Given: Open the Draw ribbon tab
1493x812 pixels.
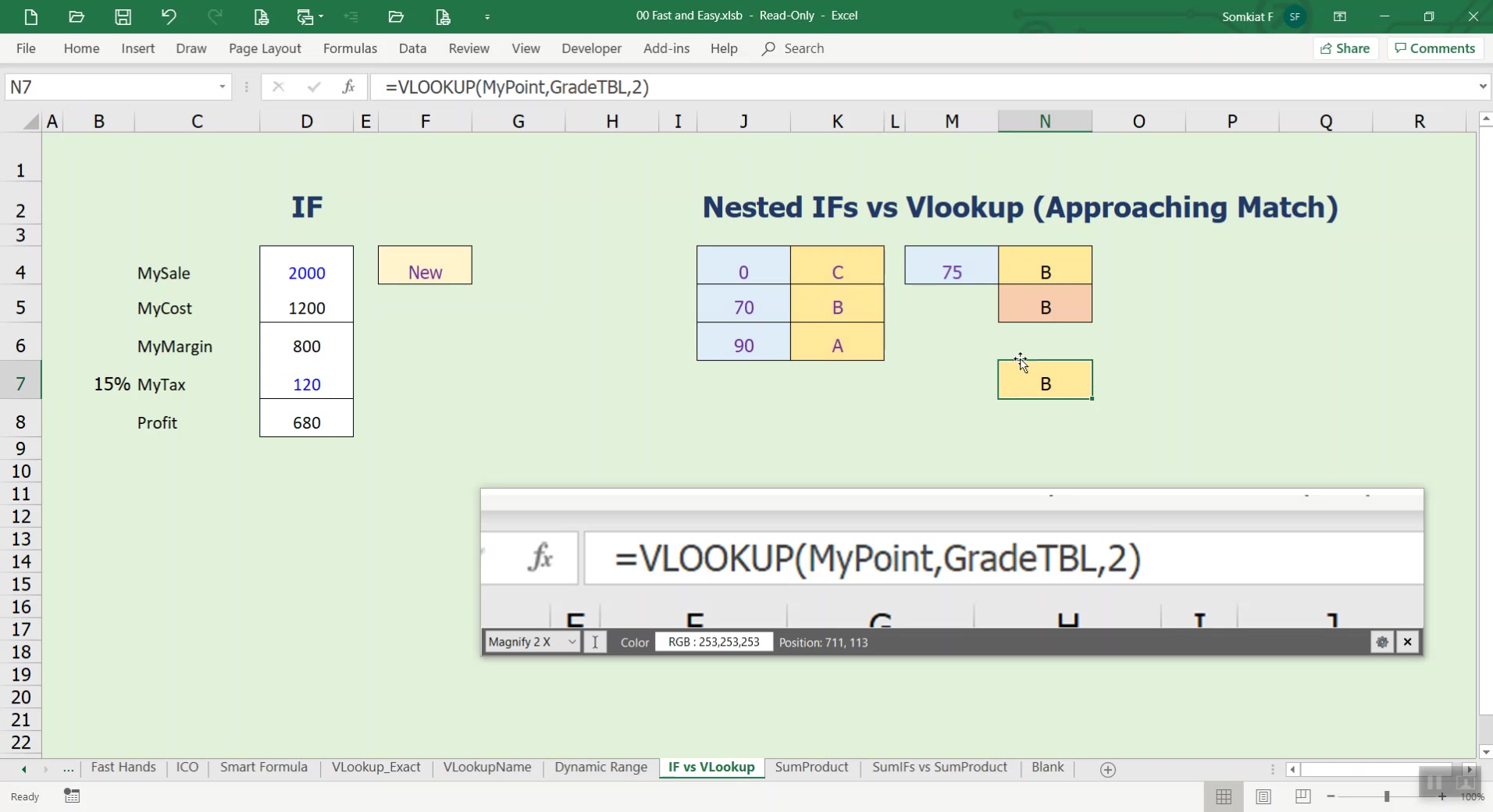Looking at the screenshot, I should tap(191, 48).
